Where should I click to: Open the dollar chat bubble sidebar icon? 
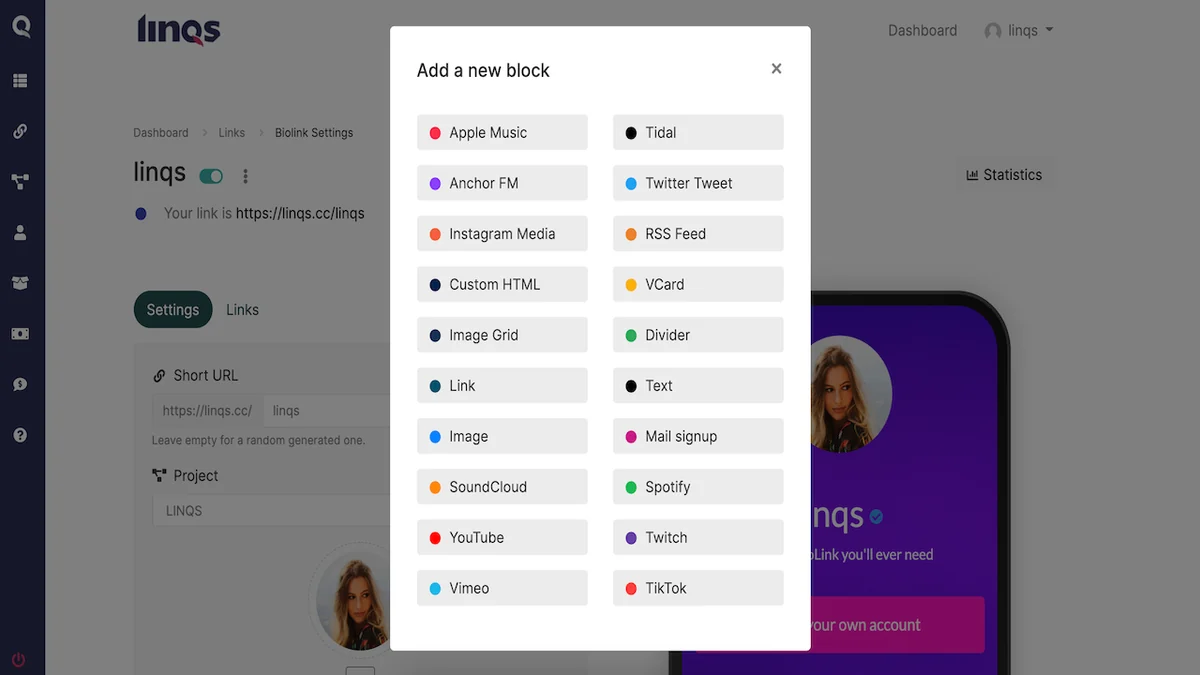pyautogui.click(x=20, y=385)
